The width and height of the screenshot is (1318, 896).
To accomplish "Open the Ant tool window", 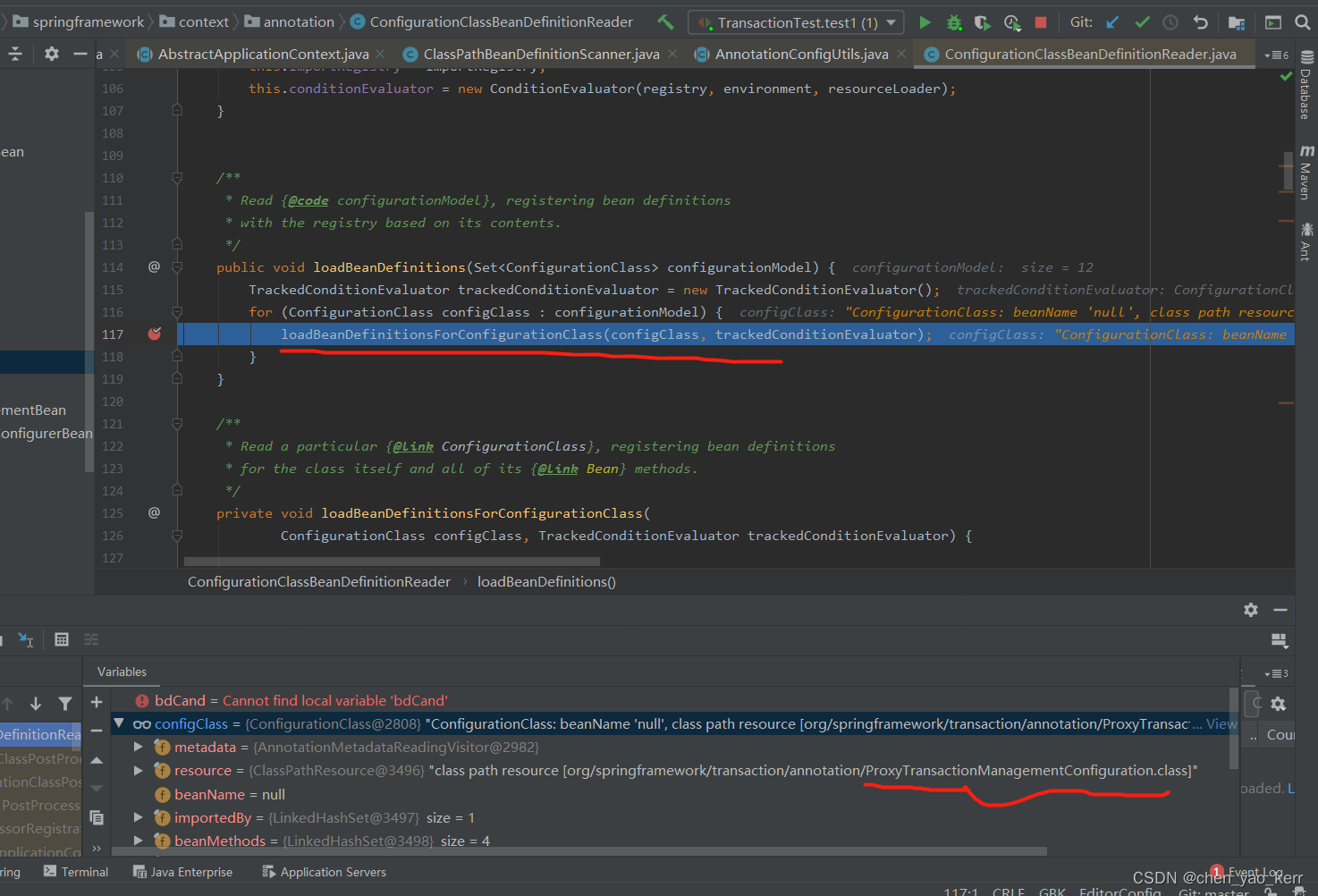I will point(1306,241).
